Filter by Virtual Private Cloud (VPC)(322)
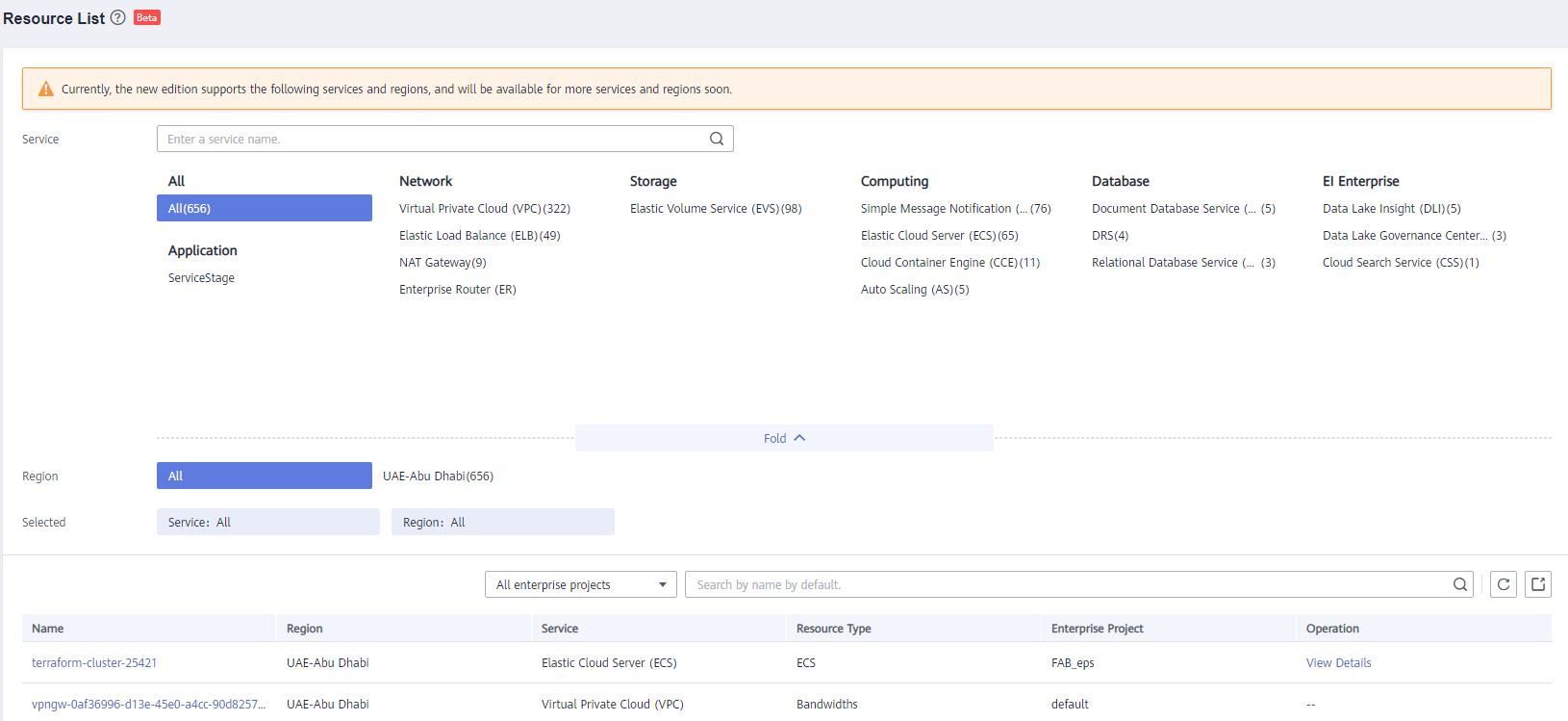 (485, 208)
